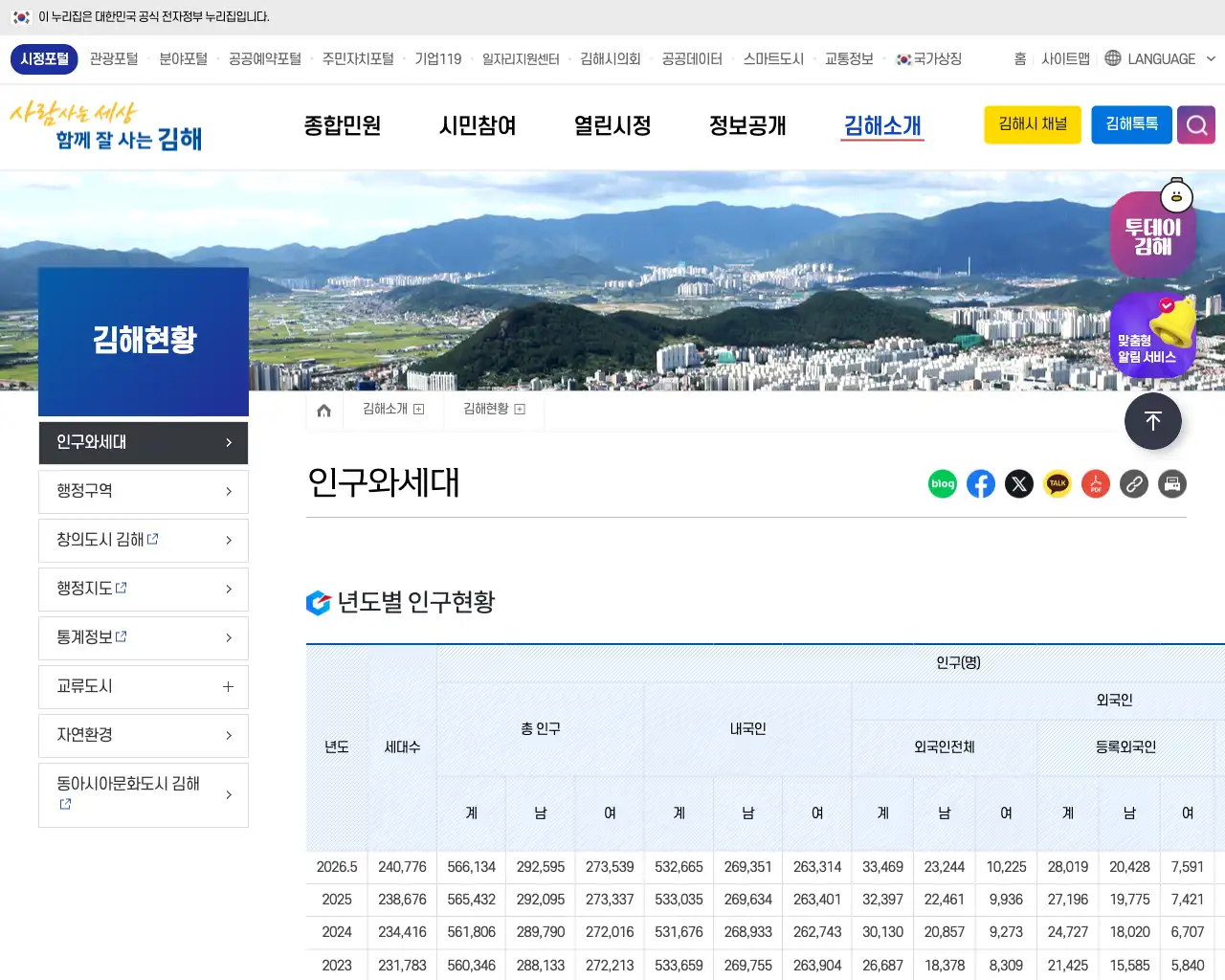
Task: Share page on Facebook icon
Action: click(981, 484)
